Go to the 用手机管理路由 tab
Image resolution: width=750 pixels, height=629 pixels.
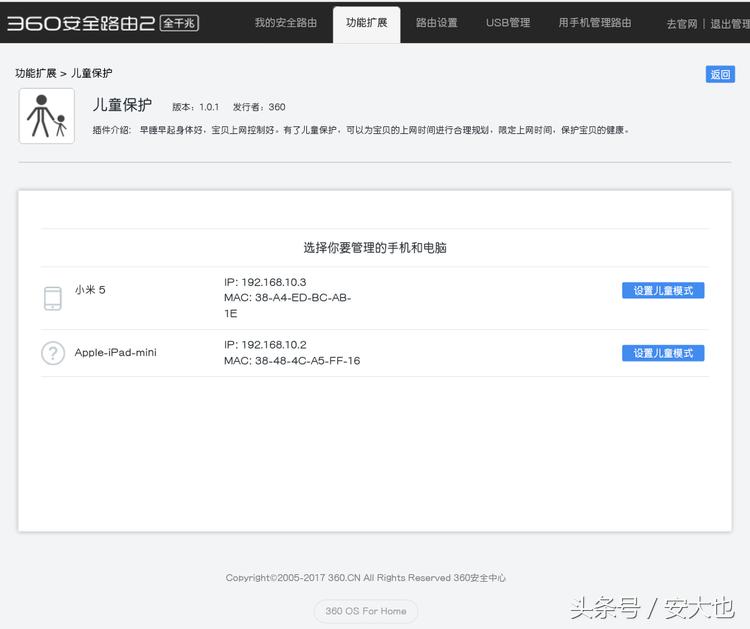(595, 22)
